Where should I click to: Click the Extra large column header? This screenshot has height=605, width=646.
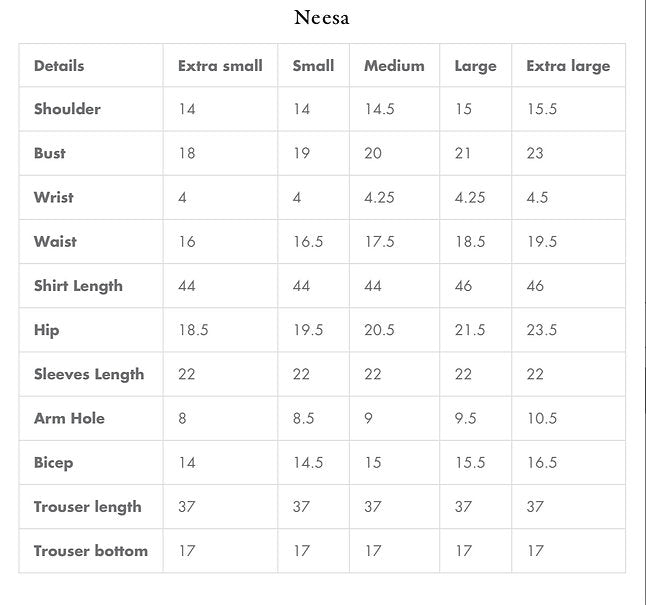pyautogui.click(x=568, y=66)
